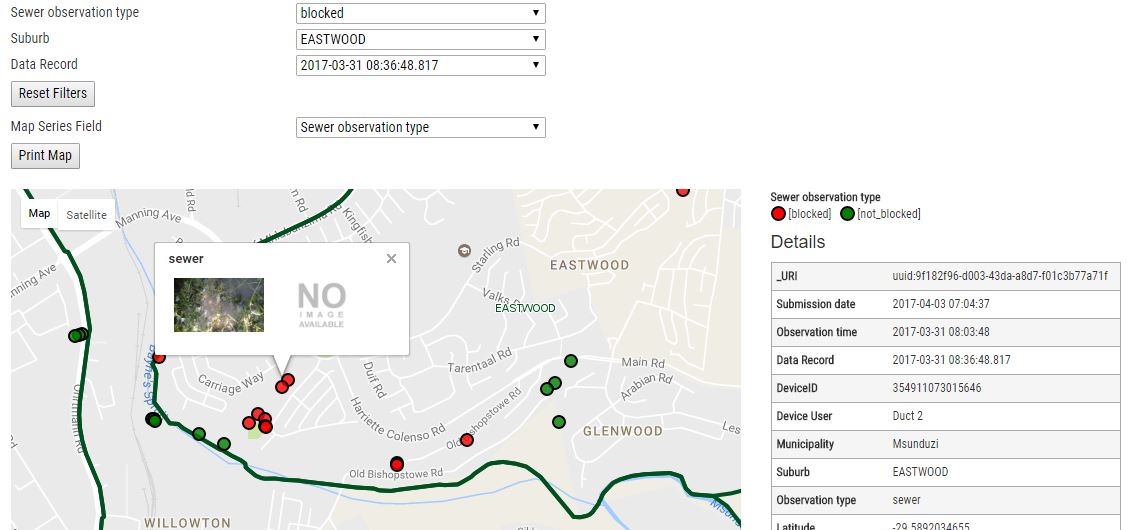Open the Map Series Field dropdown
Image resolution: width=1128 pixels, height=530 pixels.
(x=421, y=127)
